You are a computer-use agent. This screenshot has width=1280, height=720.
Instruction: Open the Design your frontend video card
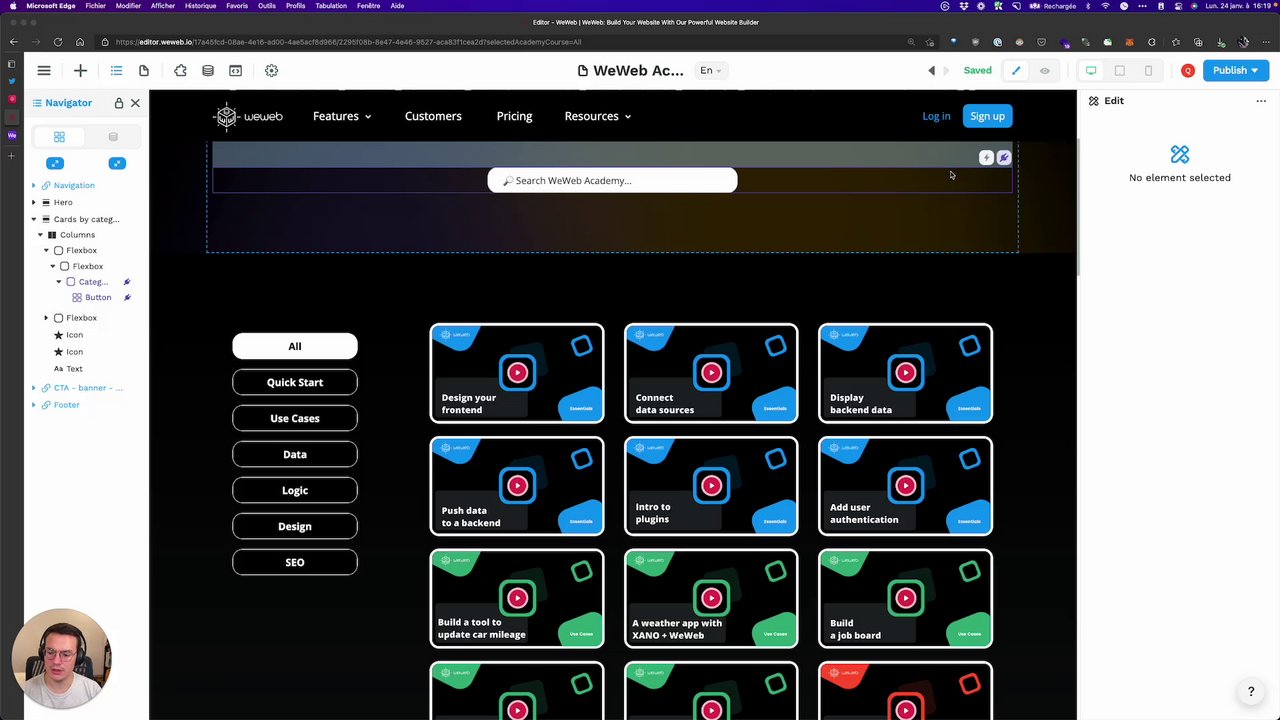pos(517,373)
